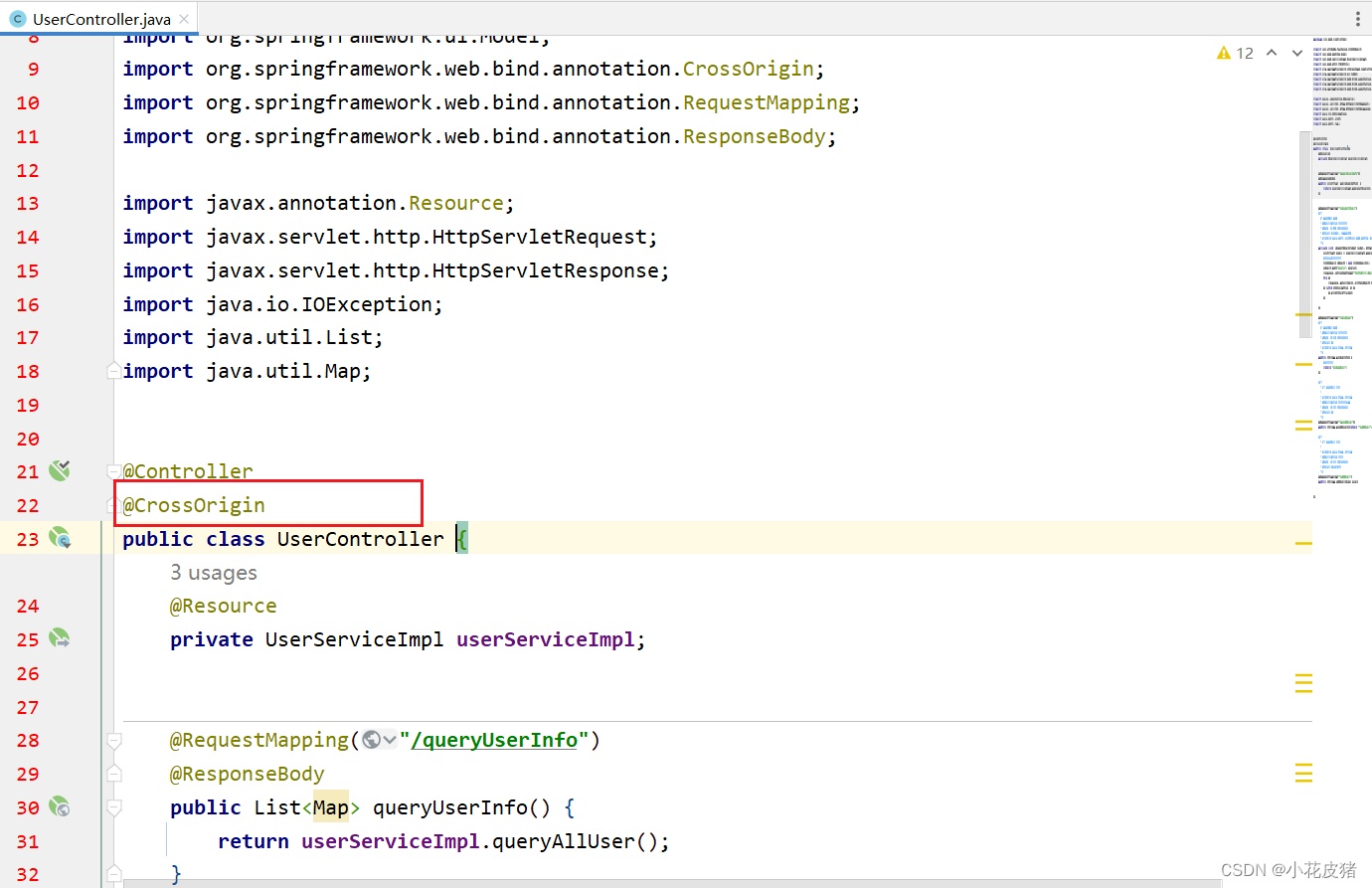
Task: Click the Spring class gutter icon on line 23
Action: pyautogui.click(x=60, y=538)
